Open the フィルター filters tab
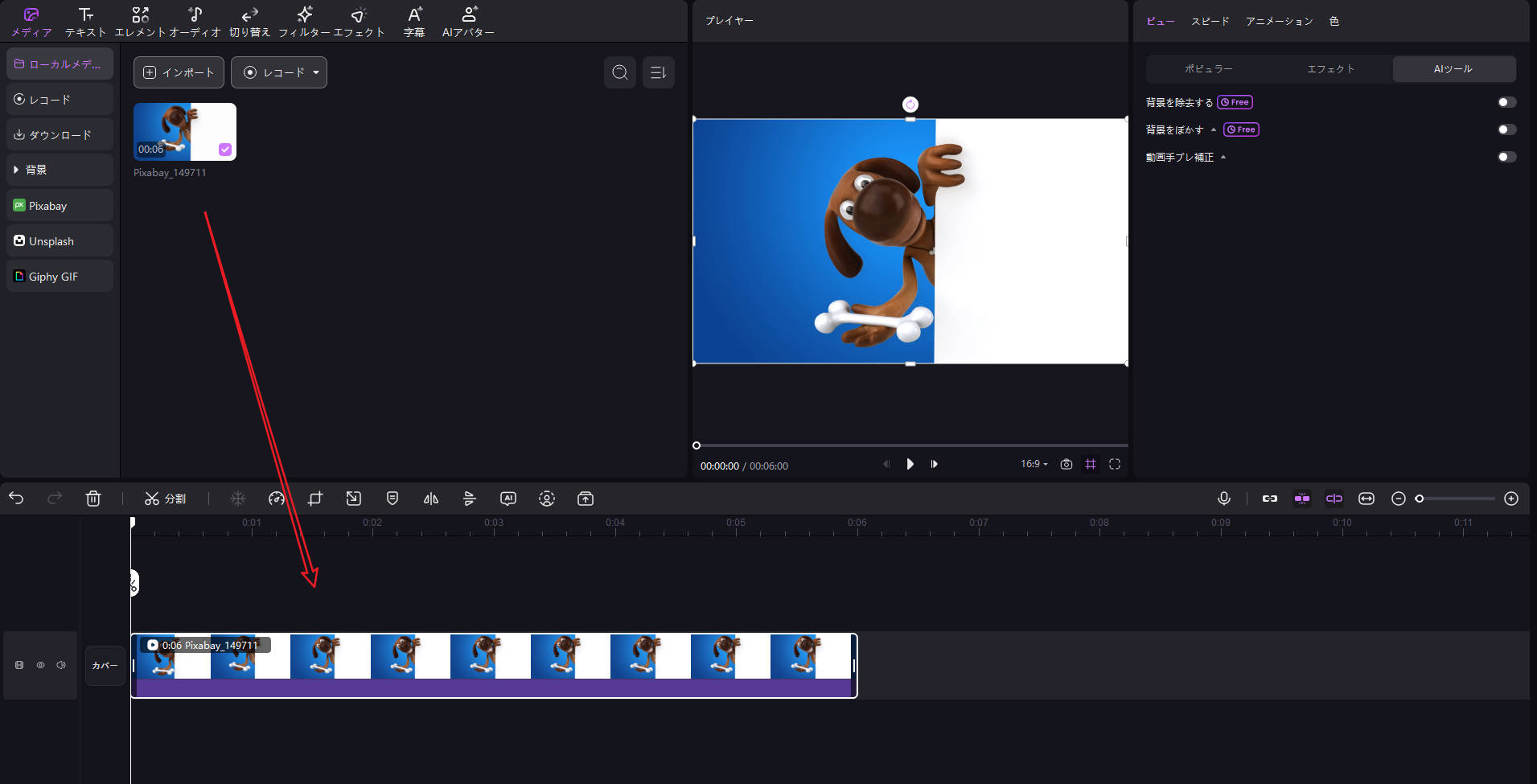Image resolution: width=1537 pixels, height=784 pixels. [304, 22]
